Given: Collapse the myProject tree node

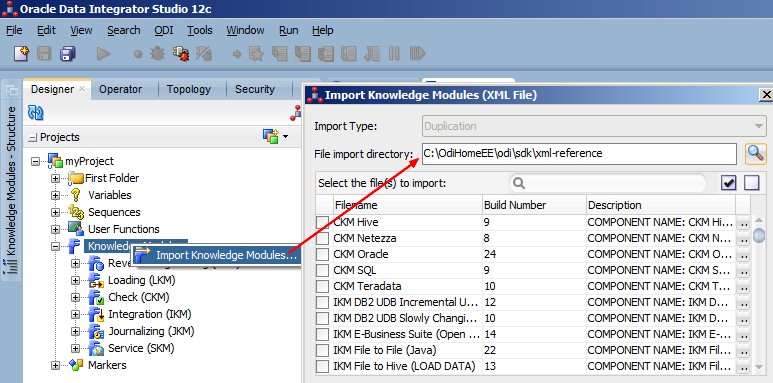Looking at the screenshot, I should point(35,161).
